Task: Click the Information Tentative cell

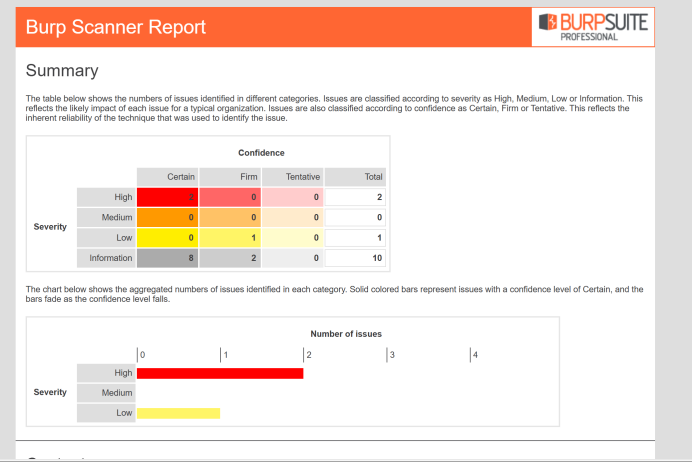Action: point(293,258)
